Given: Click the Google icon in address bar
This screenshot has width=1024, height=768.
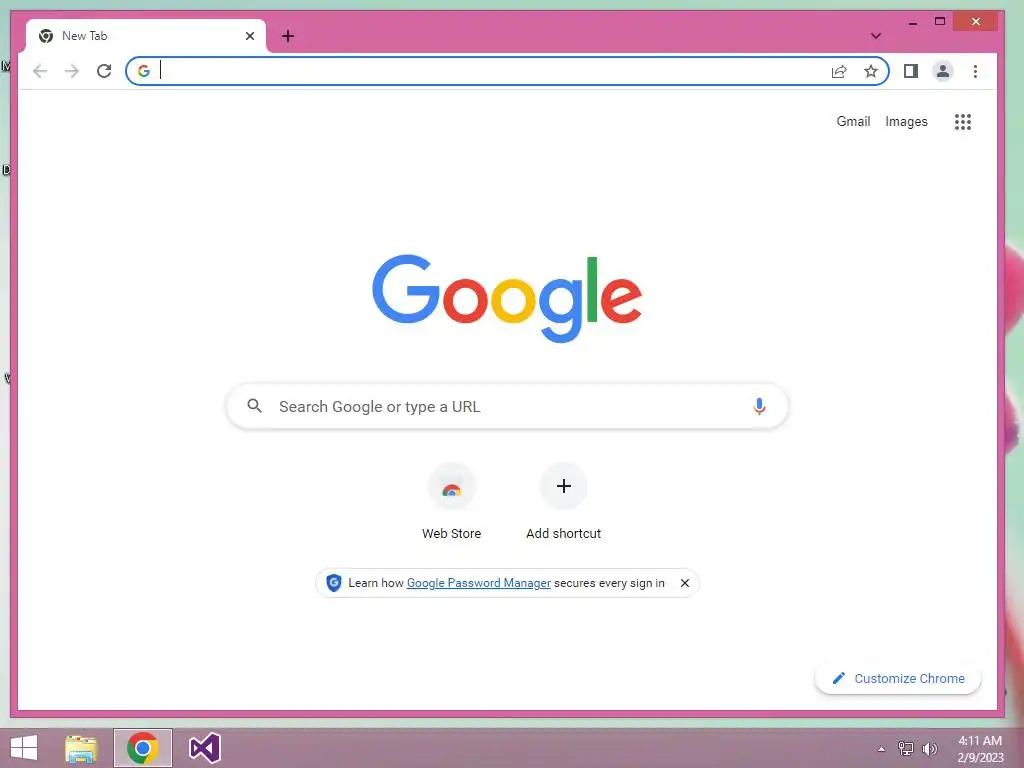Looking at the screenshot, I should coord(144,71).
